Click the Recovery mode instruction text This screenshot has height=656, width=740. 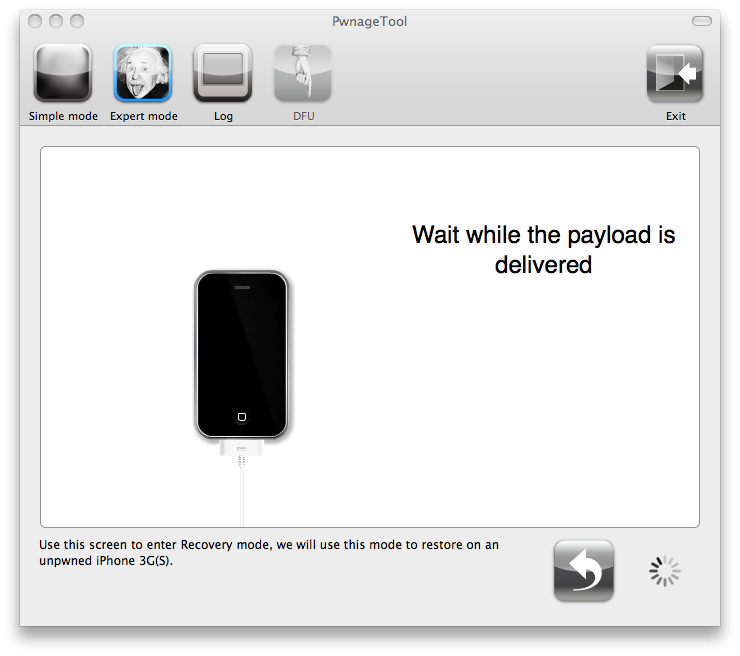tap(269, 553)
